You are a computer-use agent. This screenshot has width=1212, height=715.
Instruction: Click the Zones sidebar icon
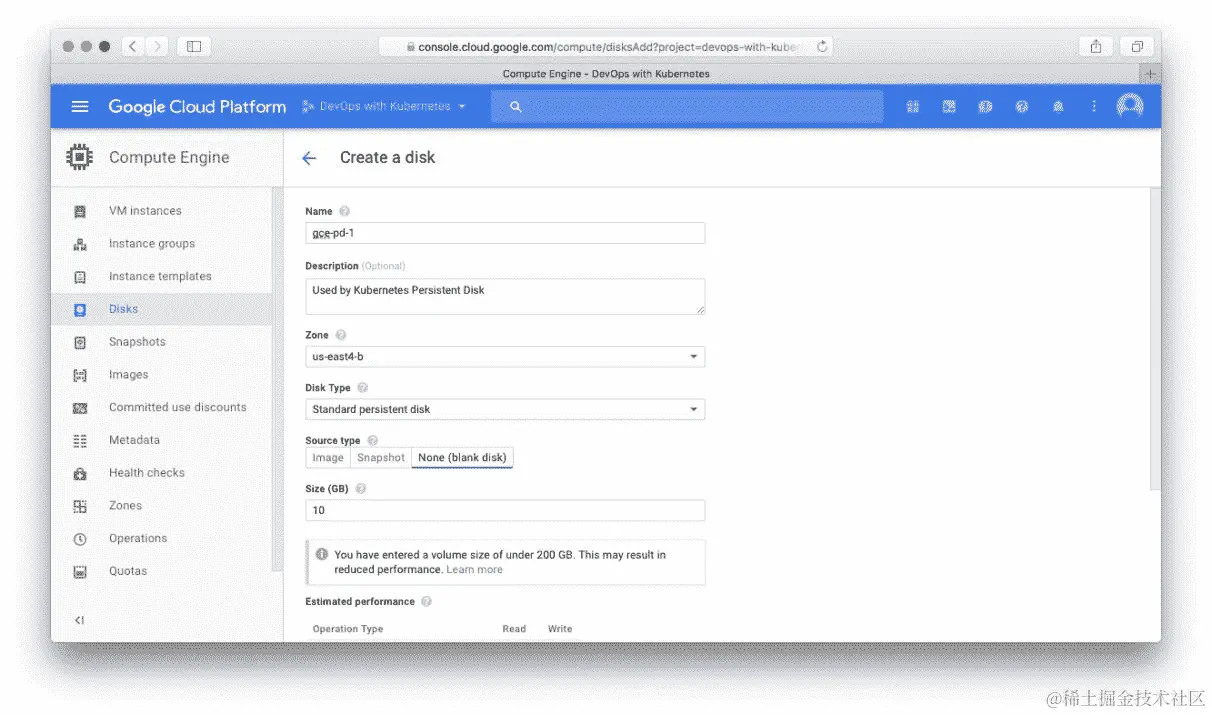point(80,506)
